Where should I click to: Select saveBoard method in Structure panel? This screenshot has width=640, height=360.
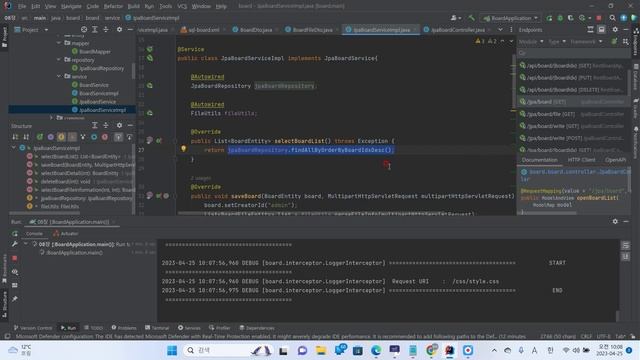pos(87,165)
